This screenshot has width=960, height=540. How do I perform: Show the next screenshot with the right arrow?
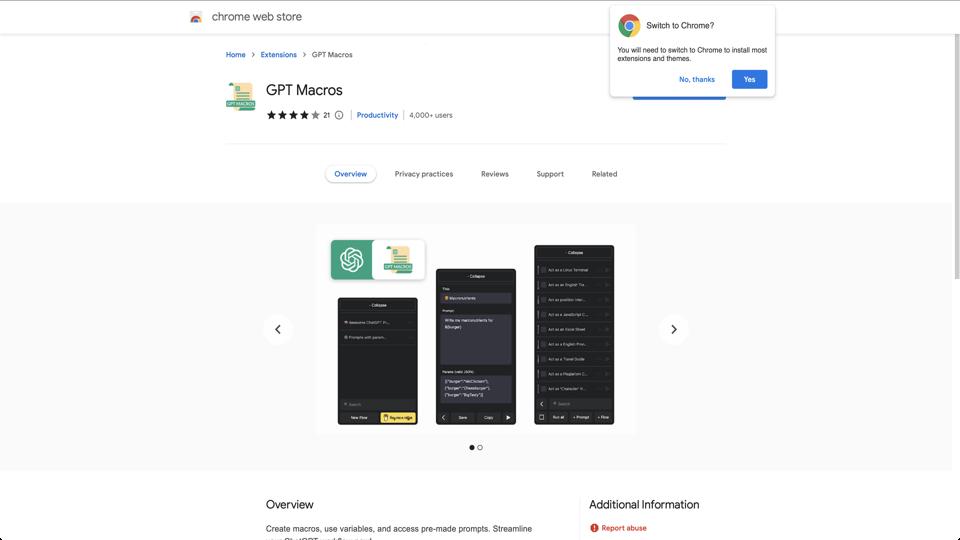[673, 329]
